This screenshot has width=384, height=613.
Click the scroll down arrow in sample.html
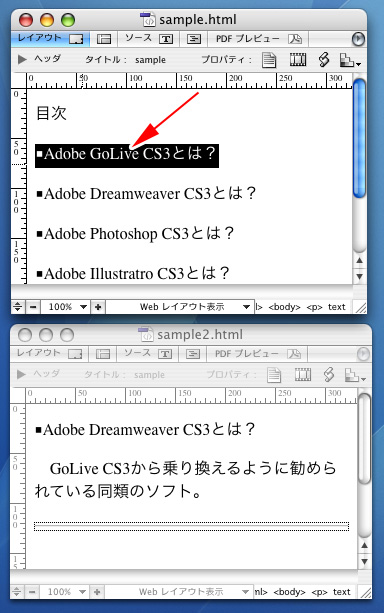[360, 276]
